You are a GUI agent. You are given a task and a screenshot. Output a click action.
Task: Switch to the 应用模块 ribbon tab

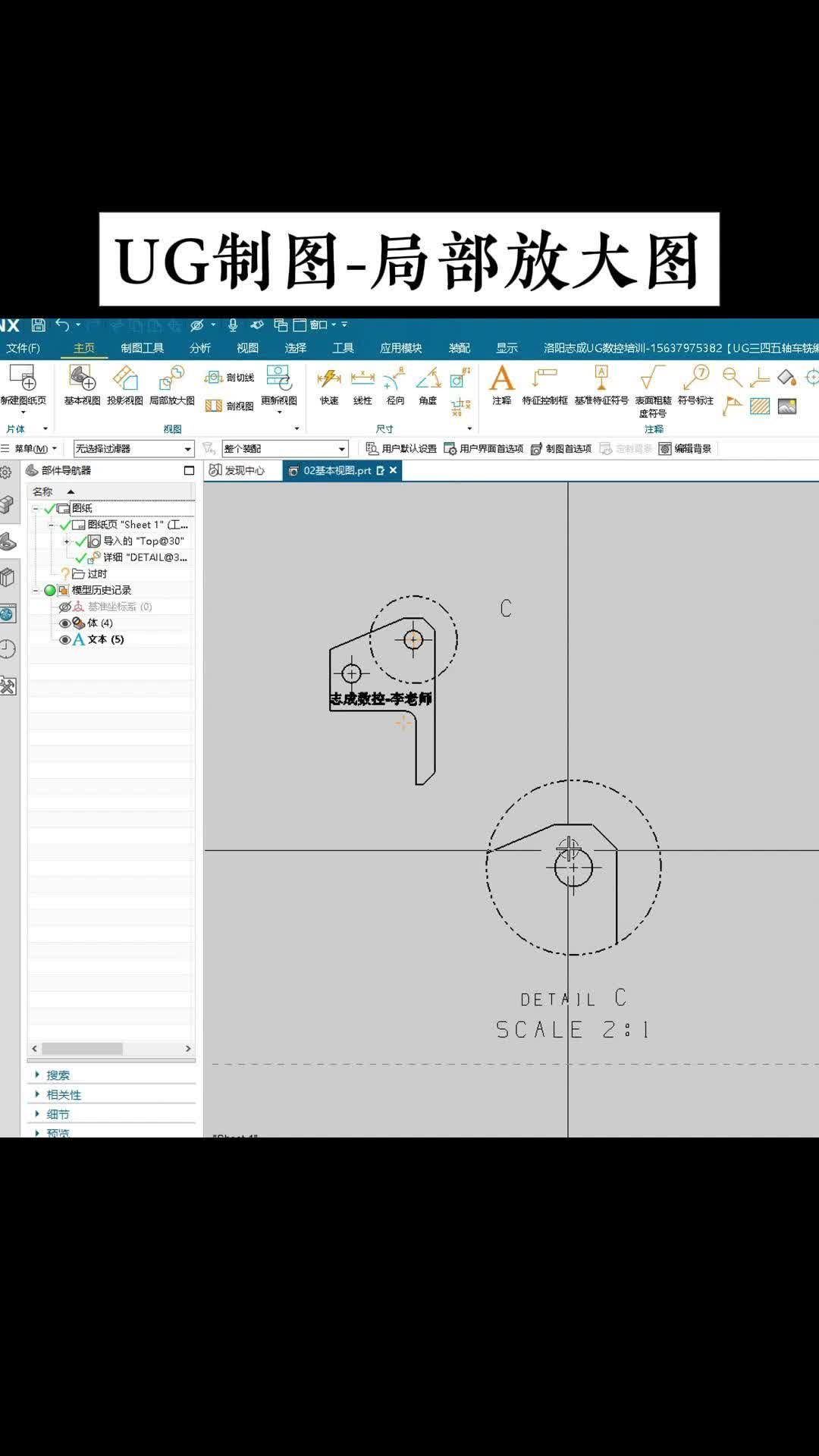pyautogui.click(x=400, y=348)
